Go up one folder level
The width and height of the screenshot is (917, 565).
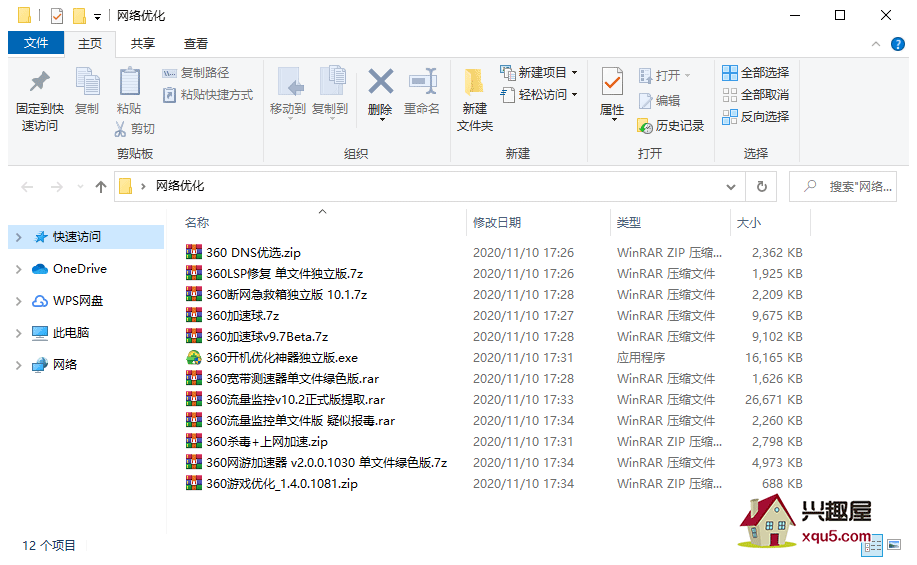(101, 187)
